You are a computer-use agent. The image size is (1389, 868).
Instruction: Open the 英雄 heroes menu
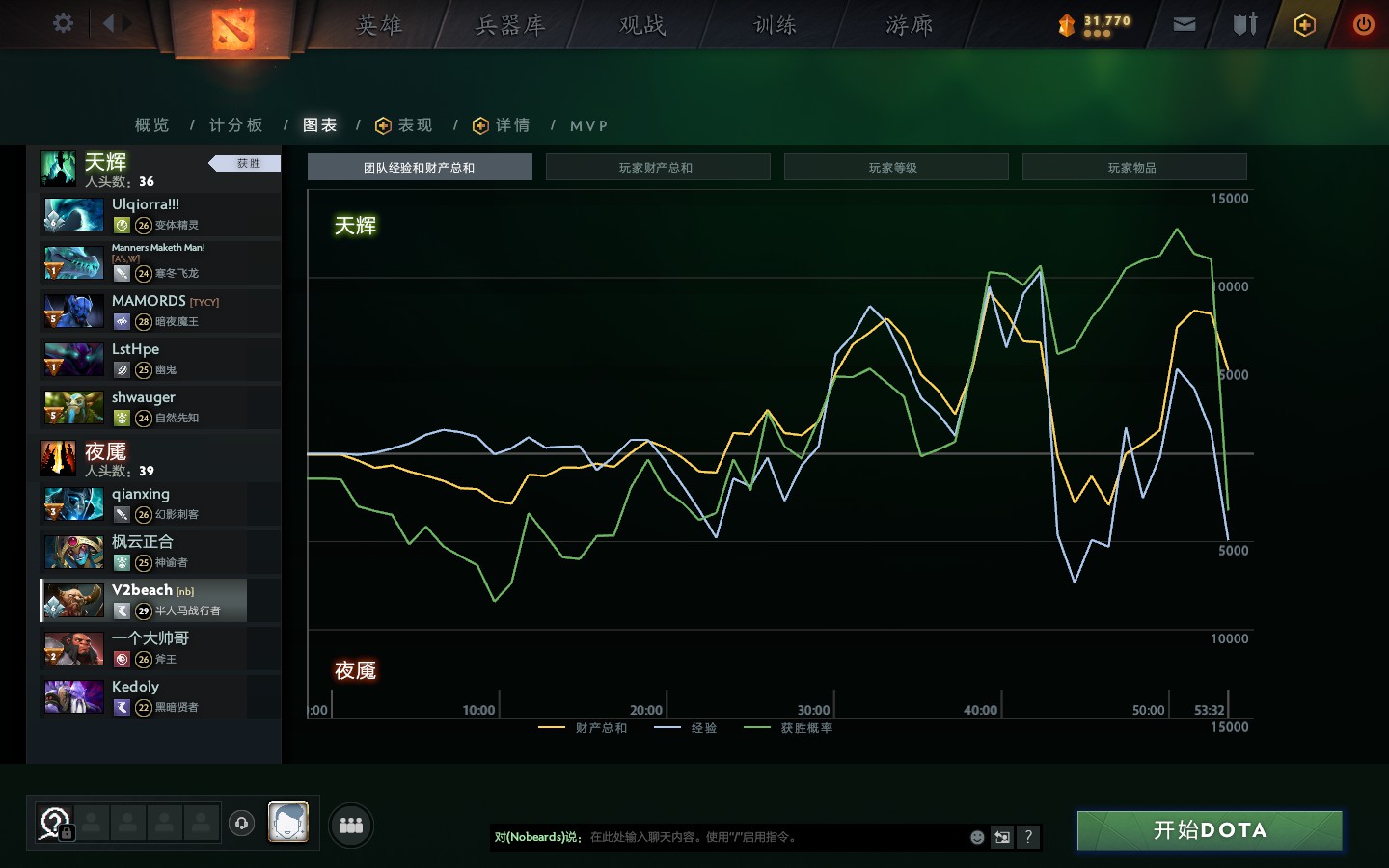(x=379, y=25)
